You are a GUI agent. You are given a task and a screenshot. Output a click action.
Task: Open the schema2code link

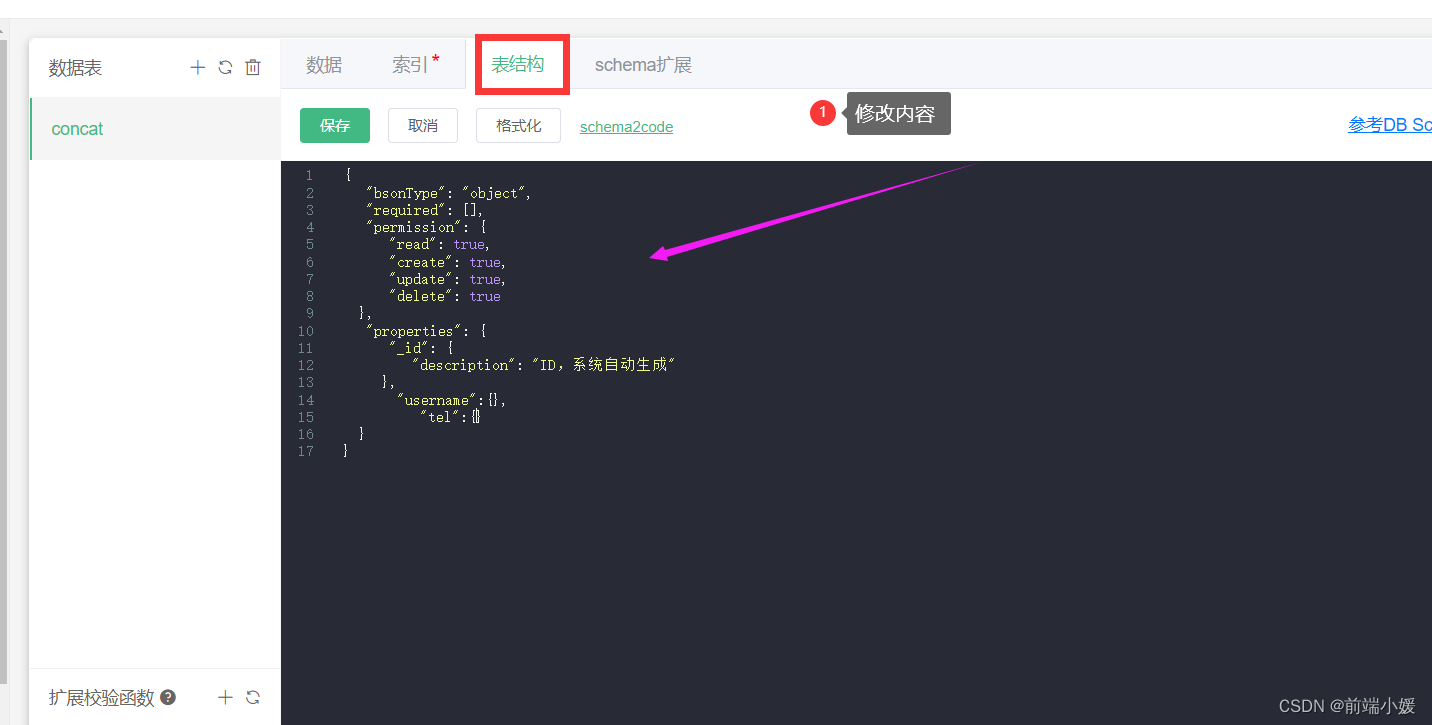coord(626,127)
